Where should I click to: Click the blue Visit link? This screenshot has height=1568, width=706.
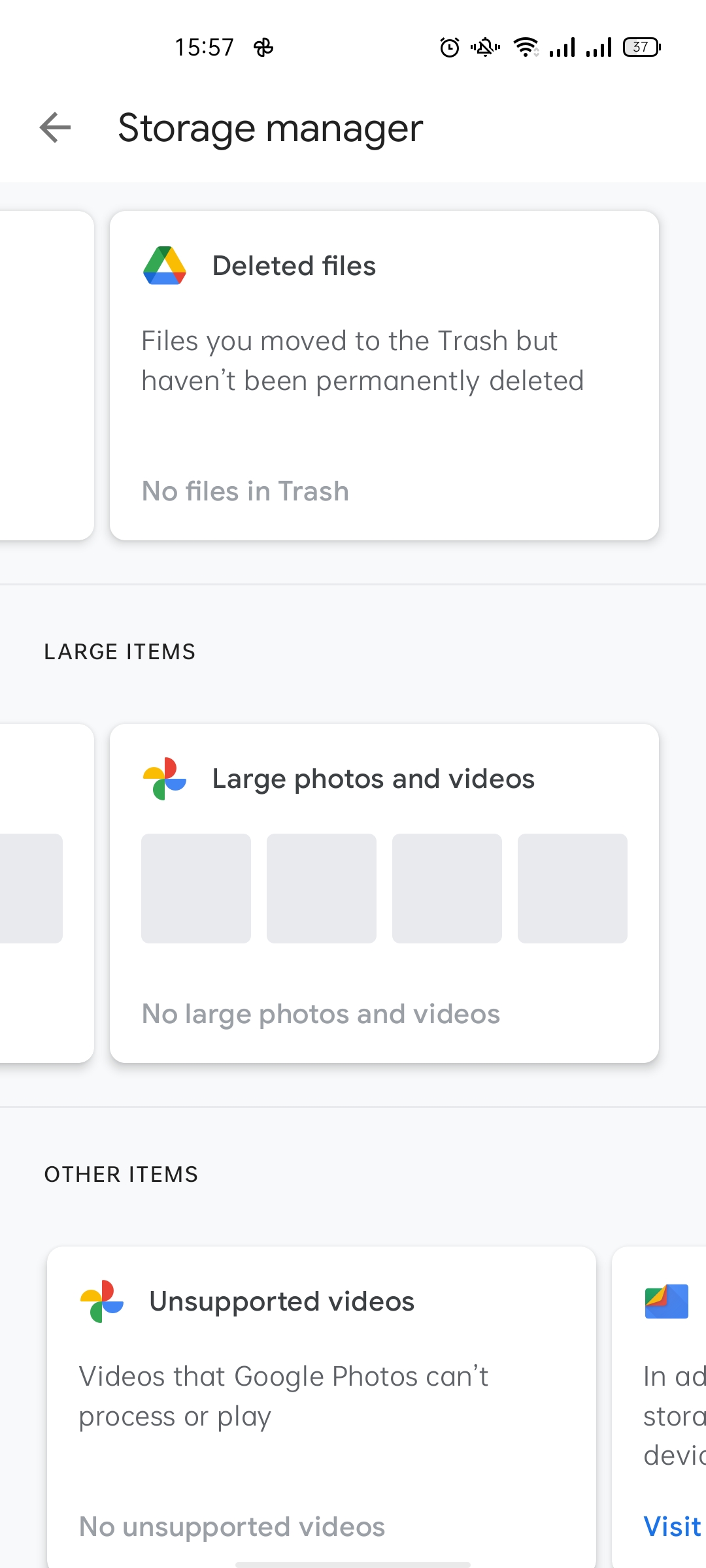click(x=673, y=1527)
